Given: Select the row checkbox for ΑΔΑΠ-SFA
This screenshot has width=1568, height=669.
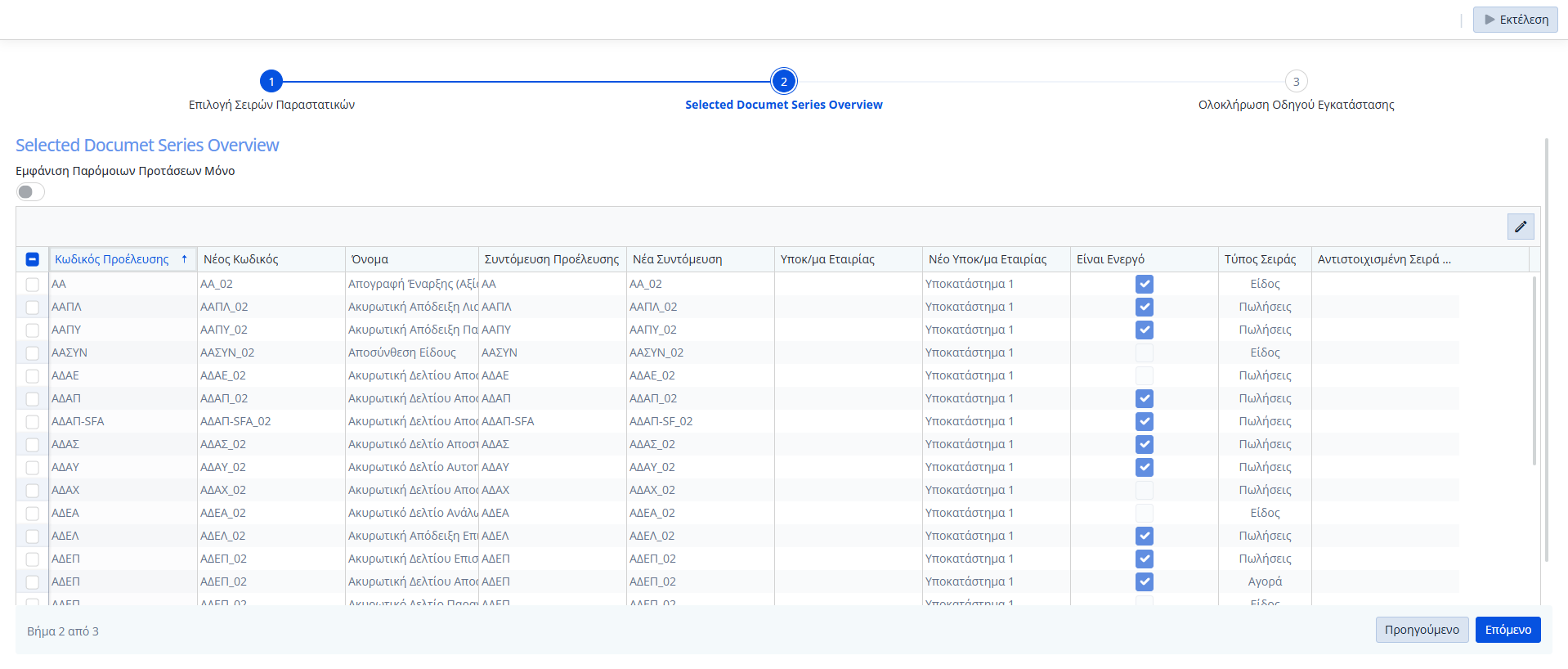Looking at the screenshot, I should [x=33, y=422].
